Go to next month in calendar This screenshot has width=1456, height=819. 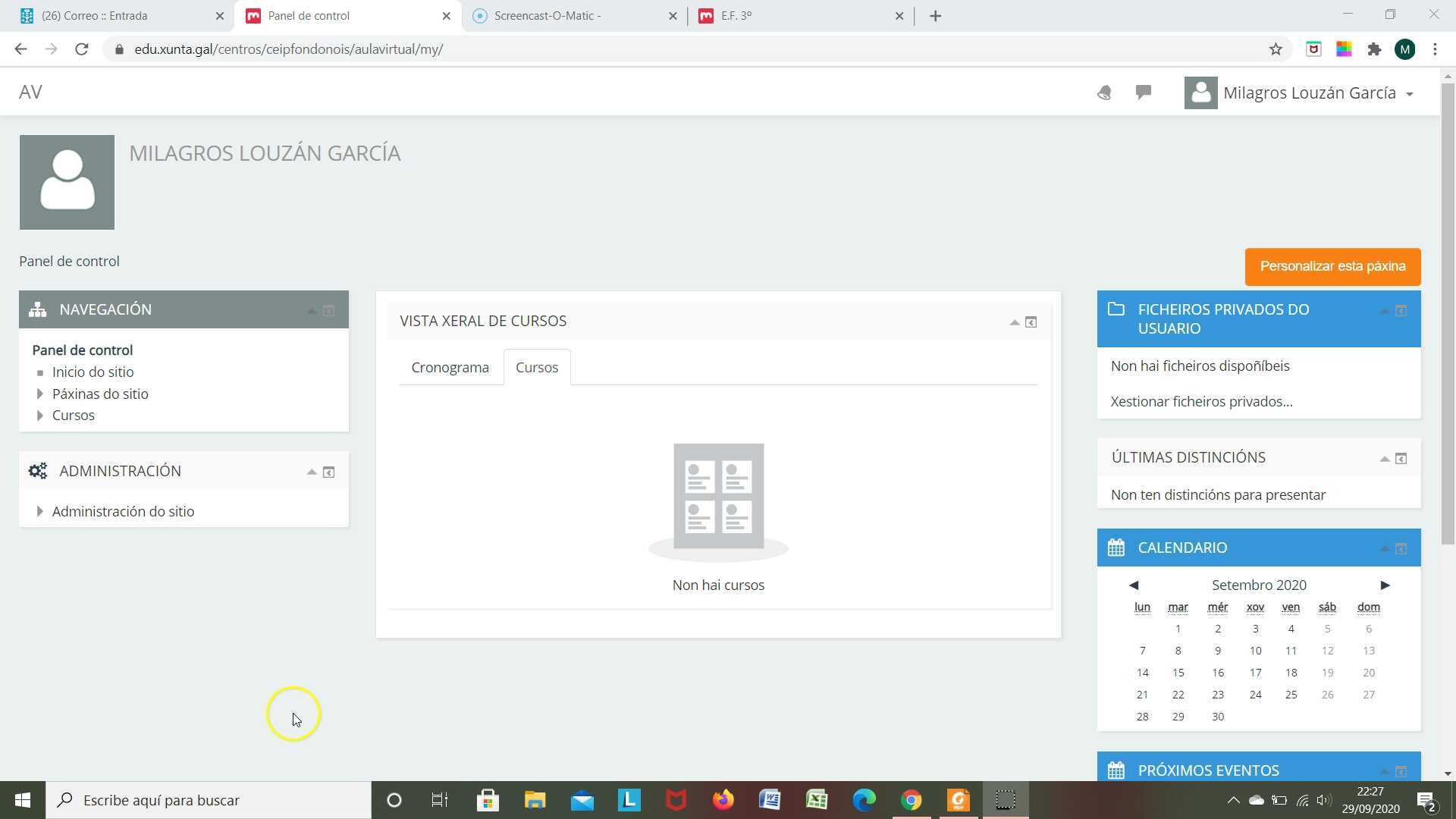[x=1385, y=585]
